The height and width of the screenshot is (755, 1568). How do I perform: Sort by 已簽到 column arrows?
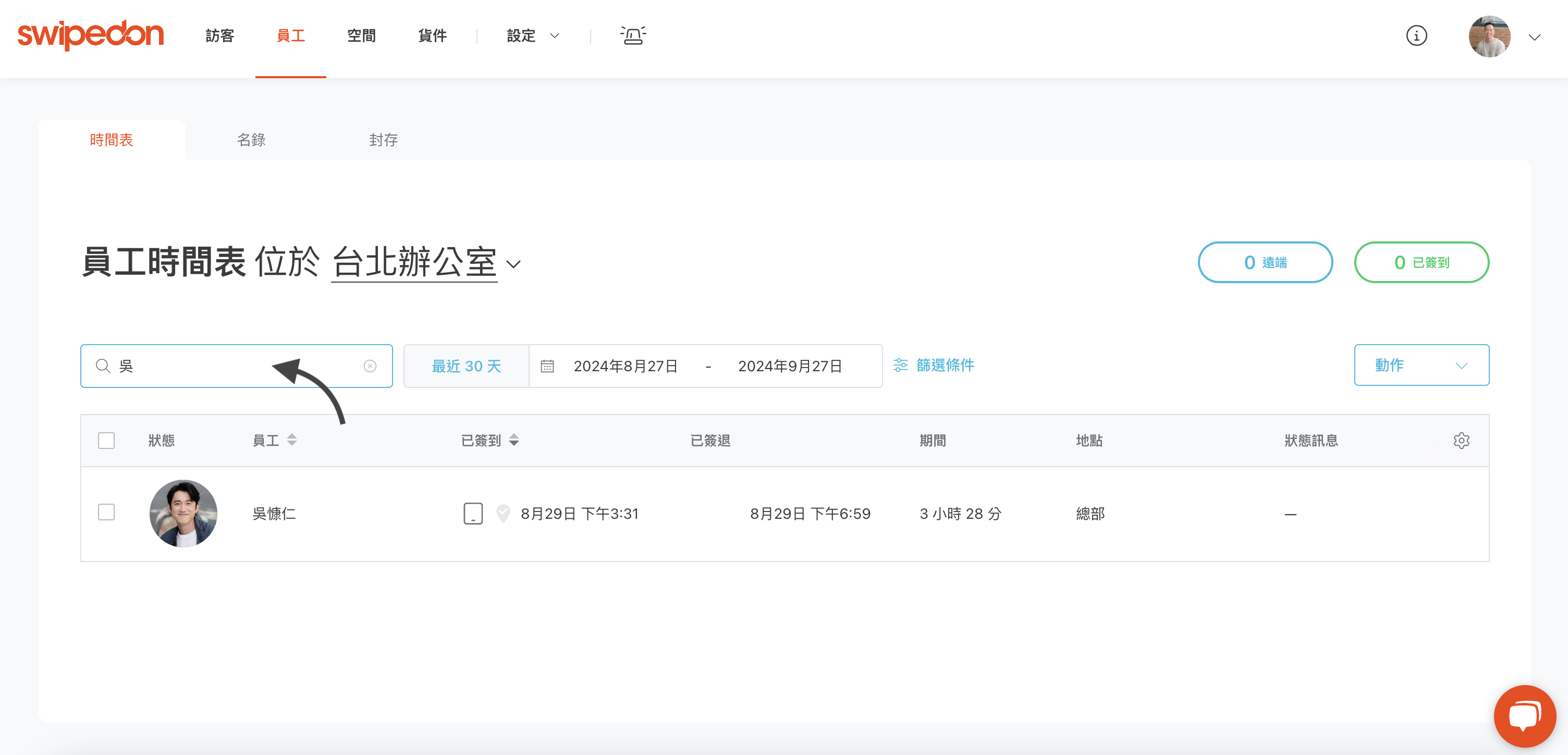click(514, 440)
